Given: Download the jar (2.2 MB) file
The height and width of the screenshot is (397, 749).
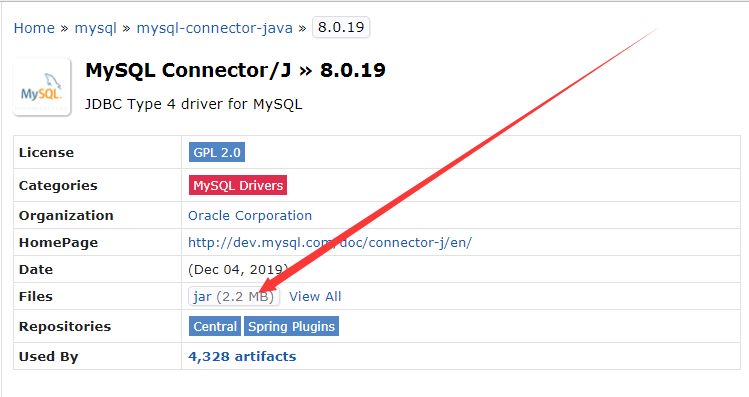Looking at the screenshot, I should [234, 296].
